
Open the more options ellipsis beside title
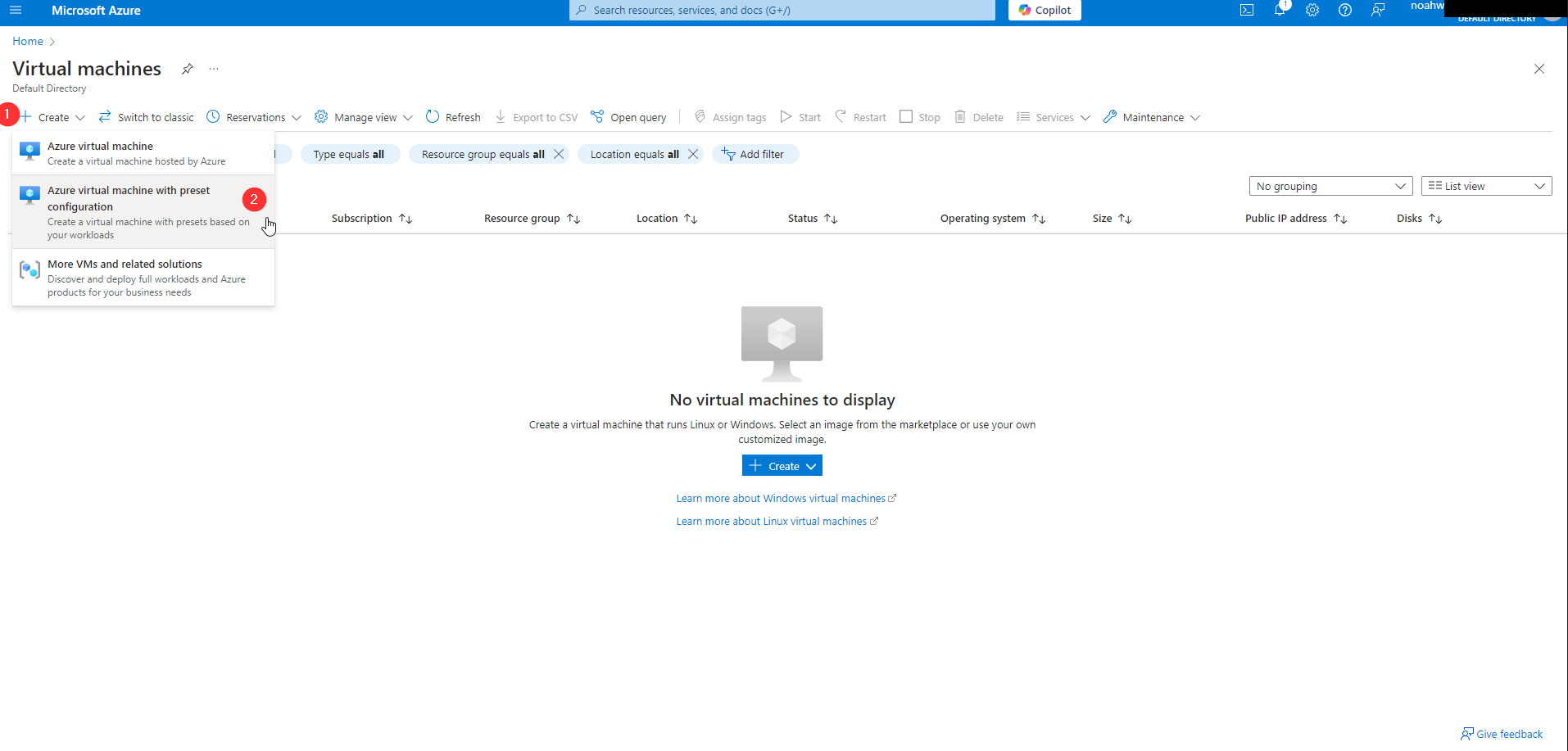[214, 69]
